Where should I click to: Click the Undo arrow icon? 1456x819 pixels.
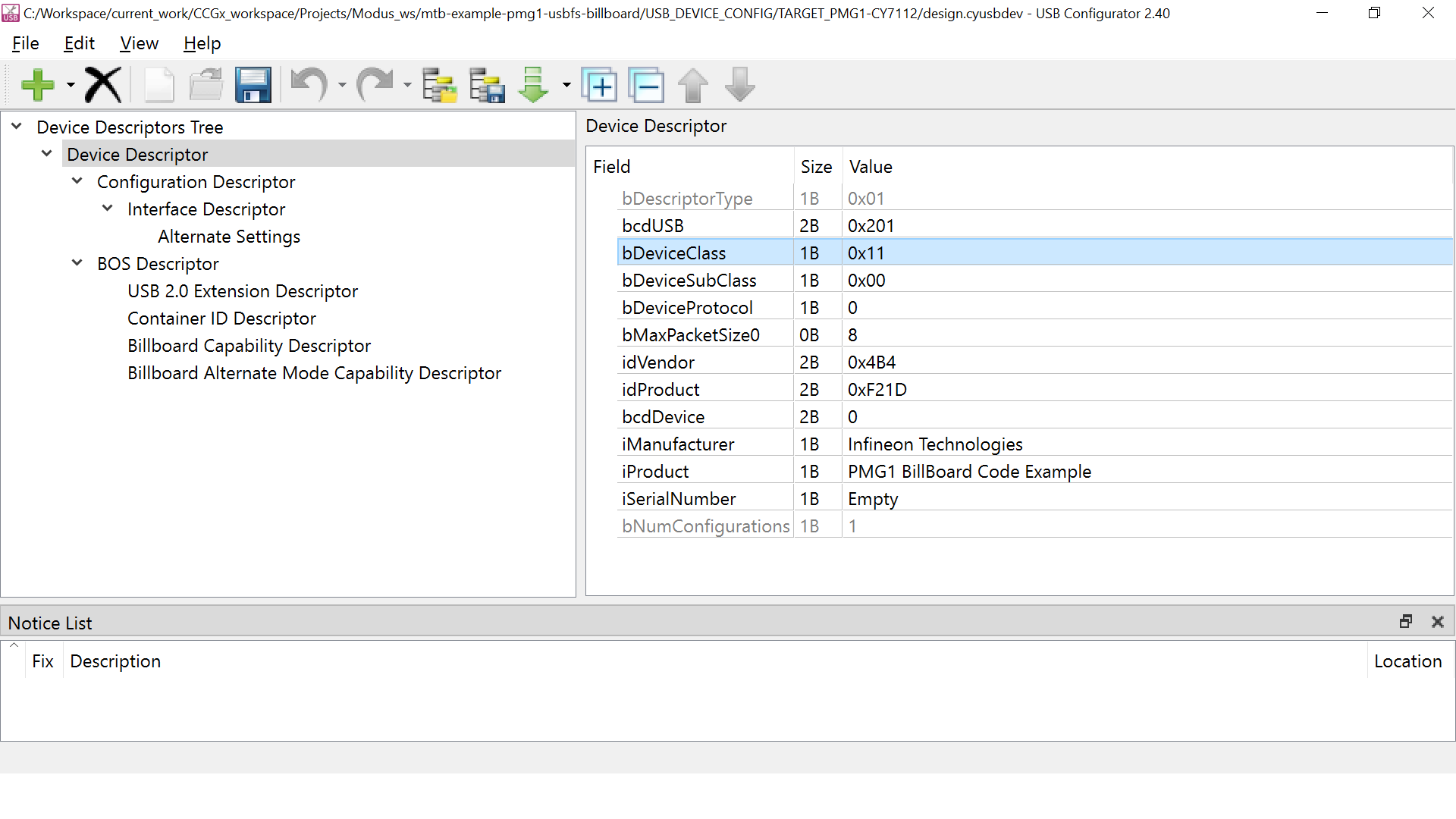tap(309, 85)
